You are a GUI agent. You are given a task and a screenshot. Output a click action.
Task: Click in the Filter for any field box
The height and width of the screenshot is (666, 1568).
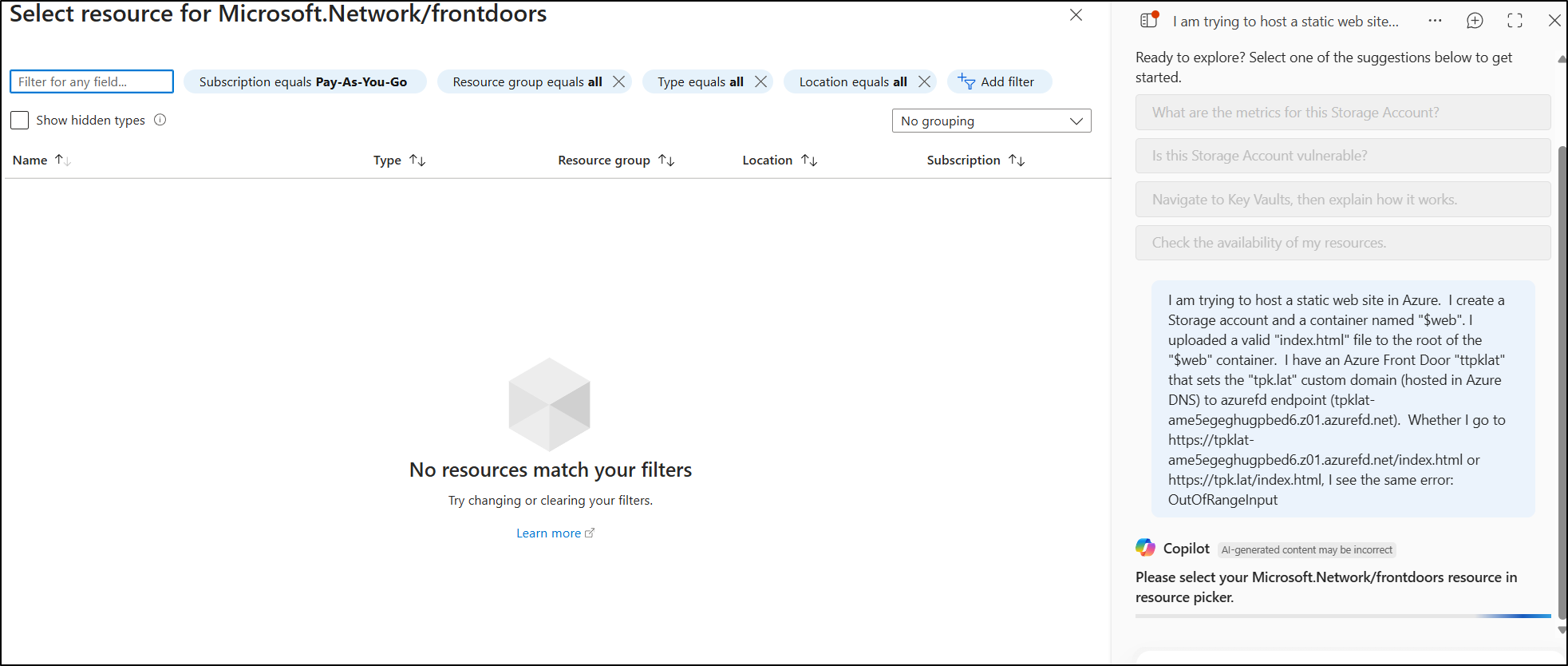click(x=91, y=81)
